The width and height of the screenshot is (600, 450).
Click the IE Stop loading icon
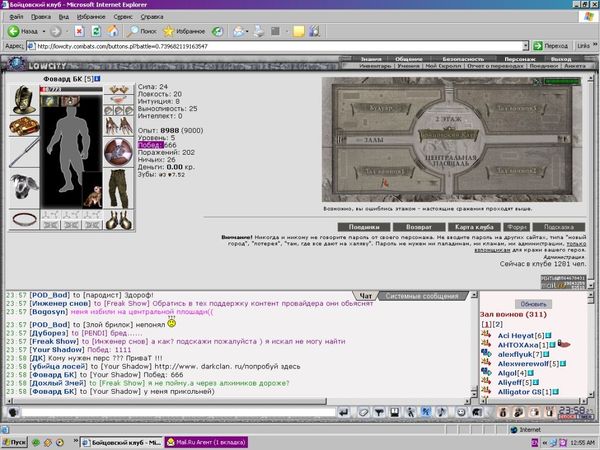coord(79,31)
